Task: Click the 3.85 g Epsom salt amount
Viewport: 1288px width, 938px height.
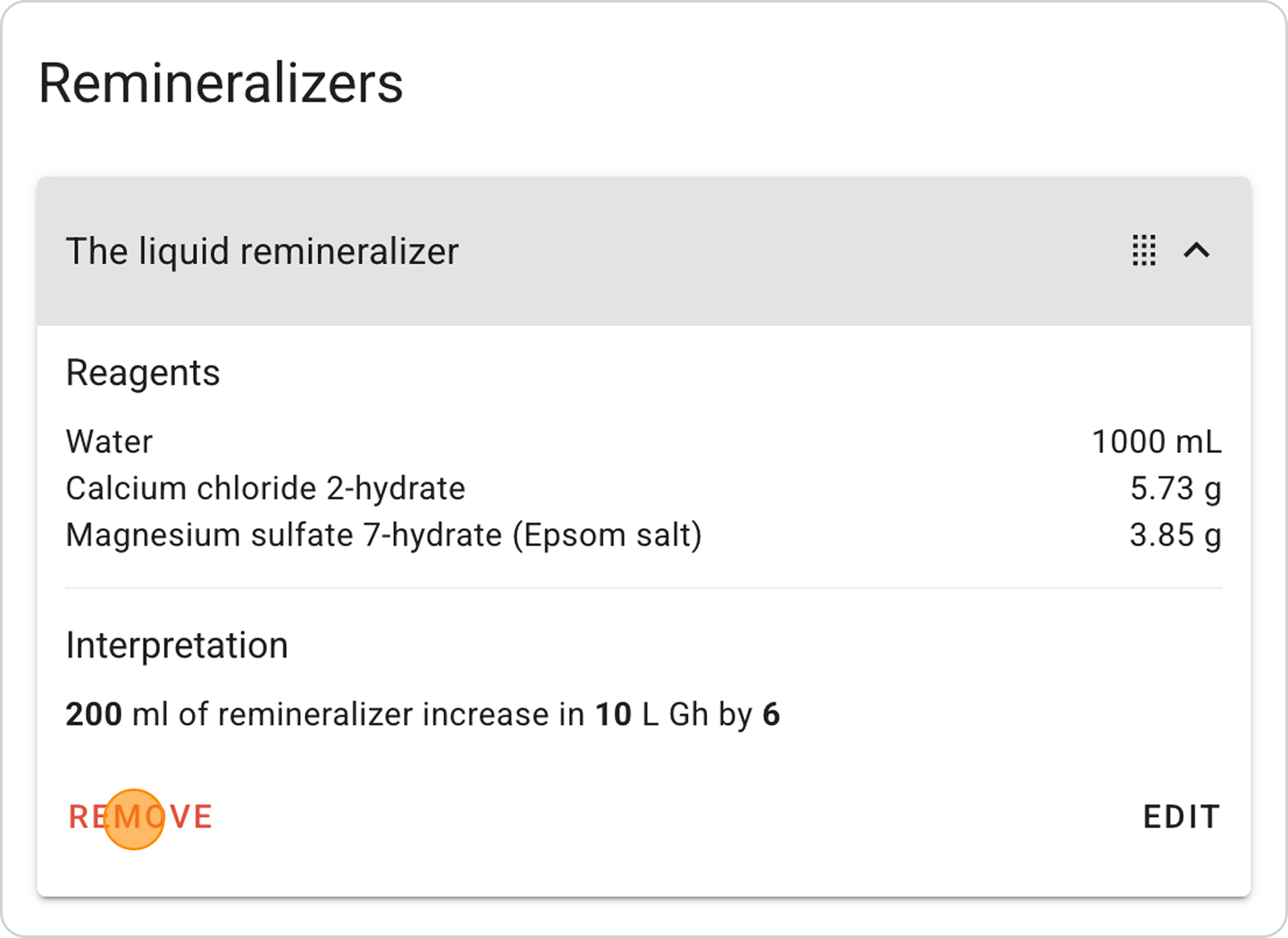Action: (x=1176, y=535)
